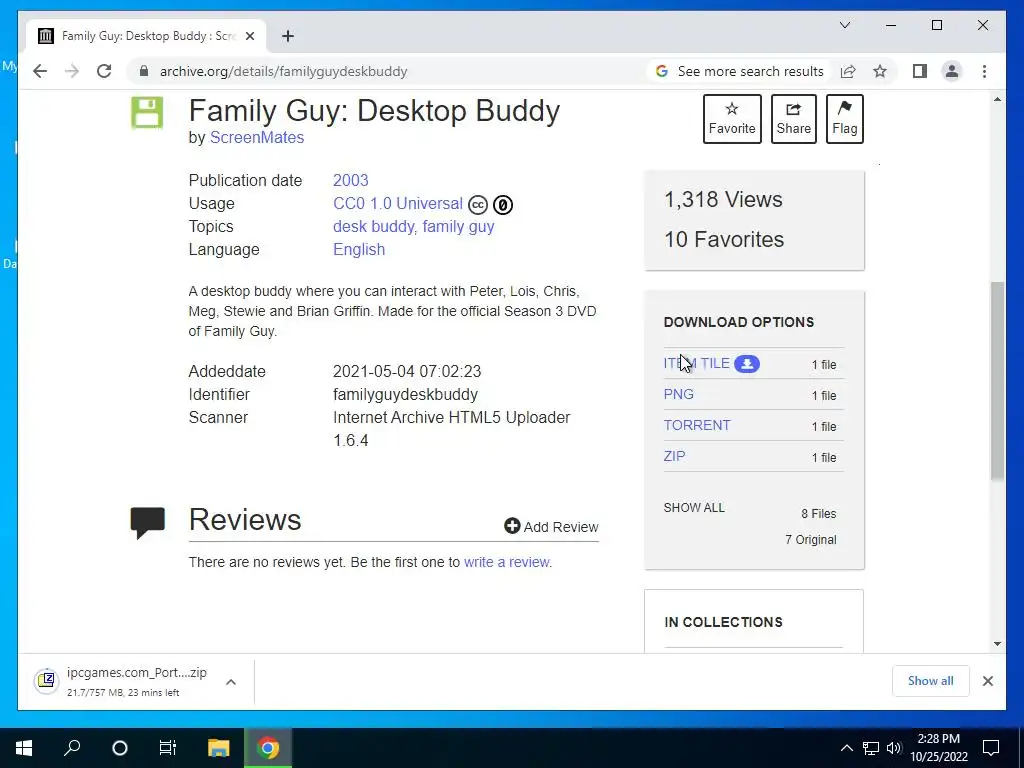
Task: Open the Windows Start menu
Action: click(24, 748)
